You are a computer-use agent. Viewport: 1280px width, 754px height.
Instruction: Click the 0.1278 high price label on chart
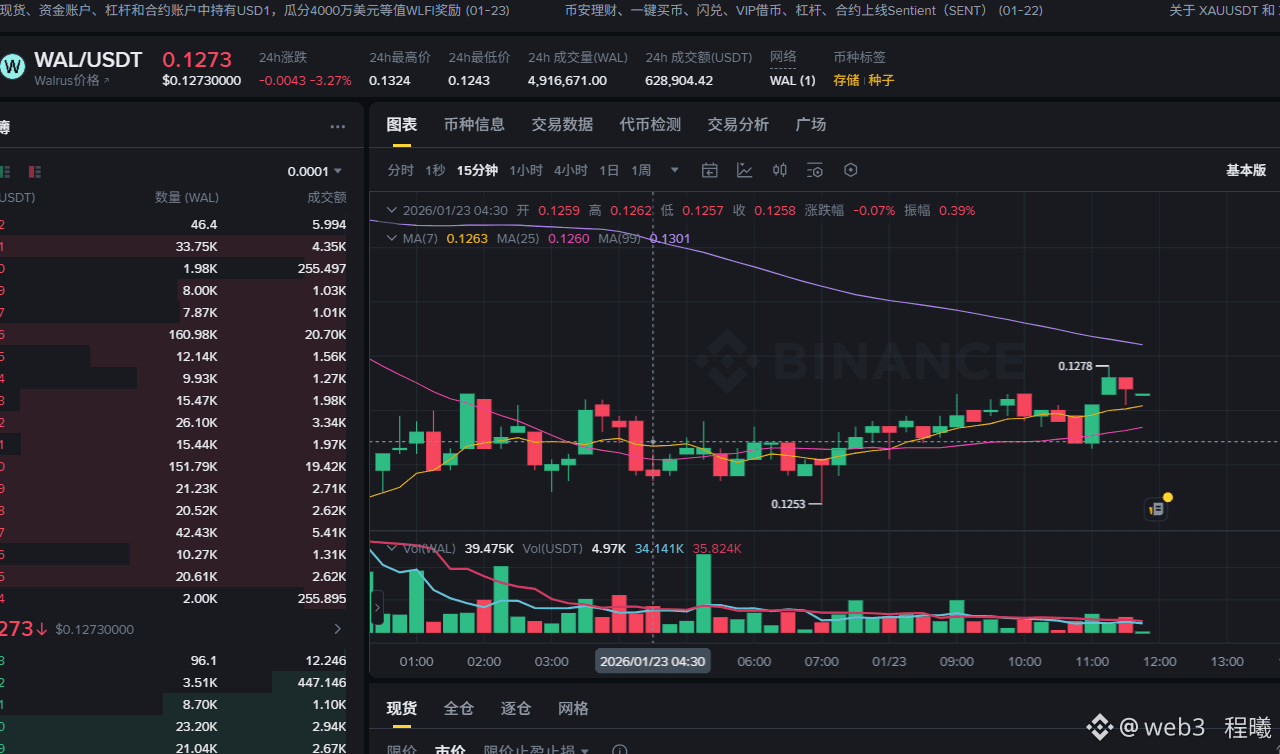point(1075,366)
